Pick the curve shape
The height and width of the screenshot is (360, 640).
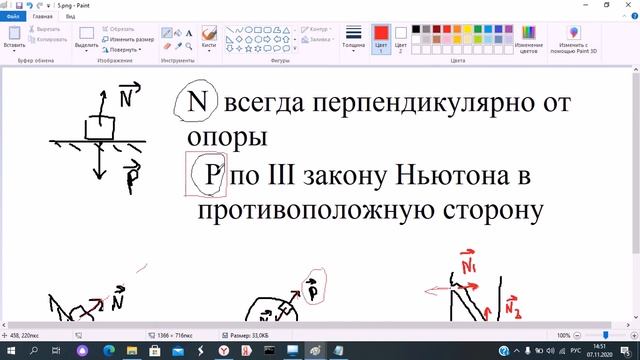tap(239, 30)
